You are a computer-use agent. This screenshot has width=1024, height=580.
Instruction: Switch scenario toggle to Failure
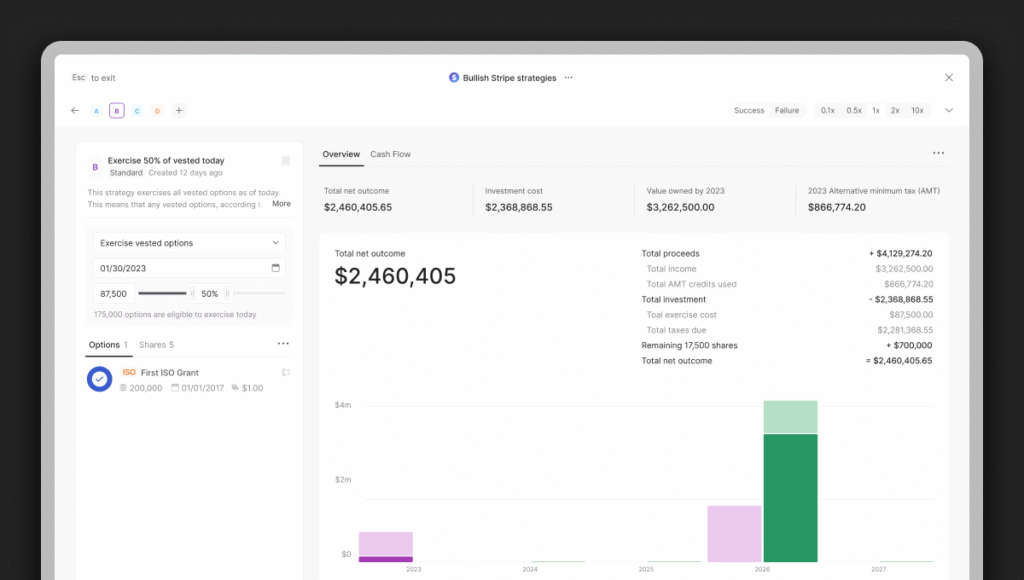tap(787, 111)
